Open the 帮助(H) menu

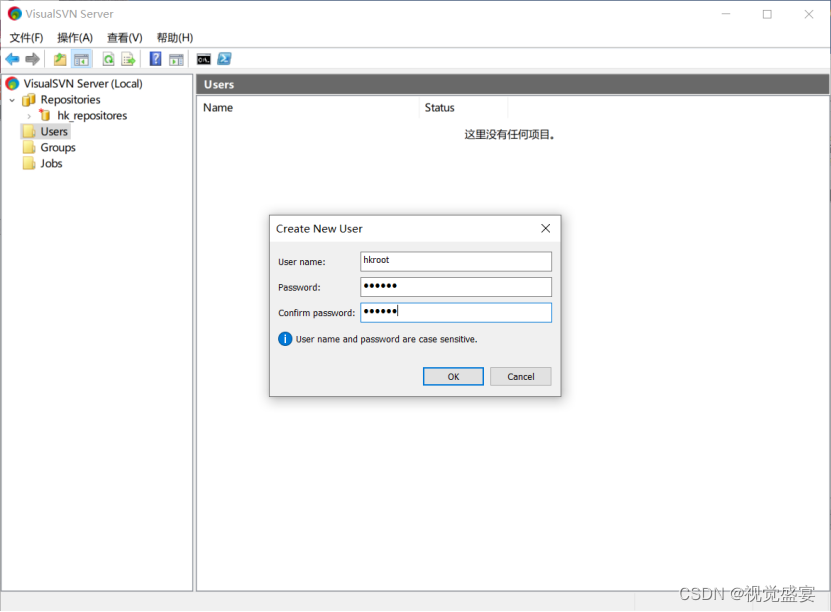coord(175,38)
